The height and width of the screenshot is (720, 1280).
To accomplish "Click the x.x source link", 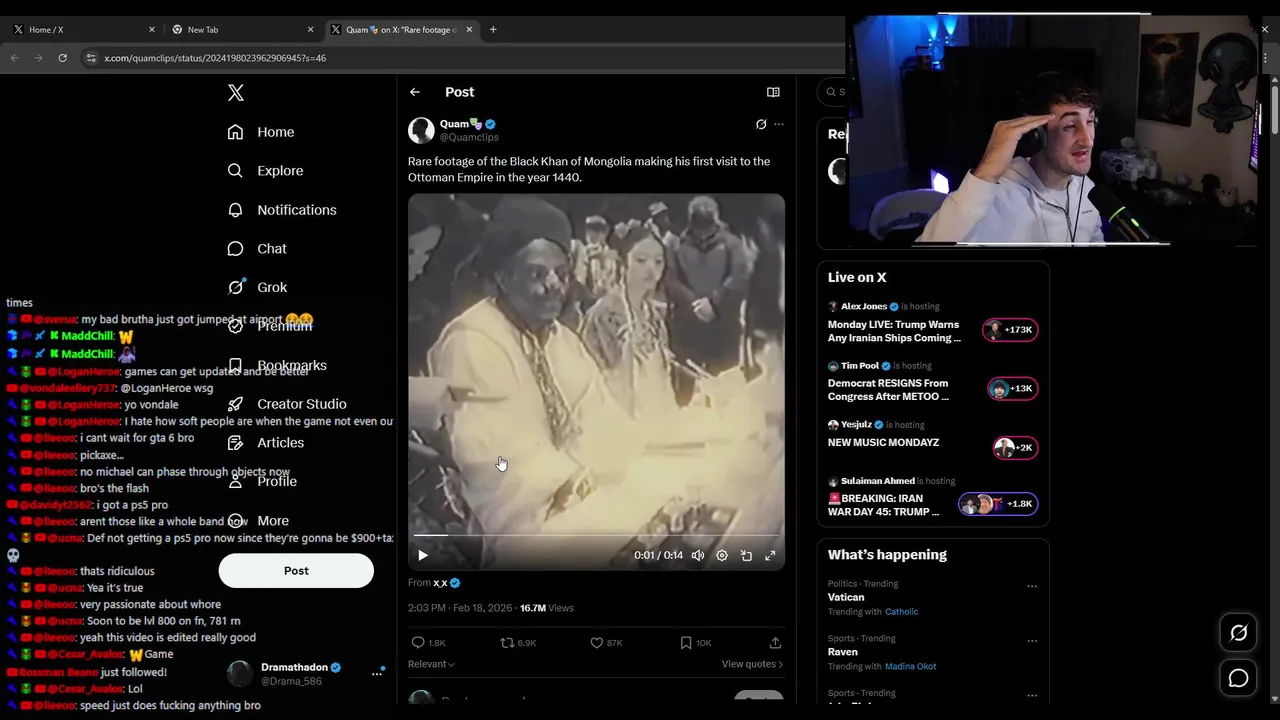I will point(440,583).
